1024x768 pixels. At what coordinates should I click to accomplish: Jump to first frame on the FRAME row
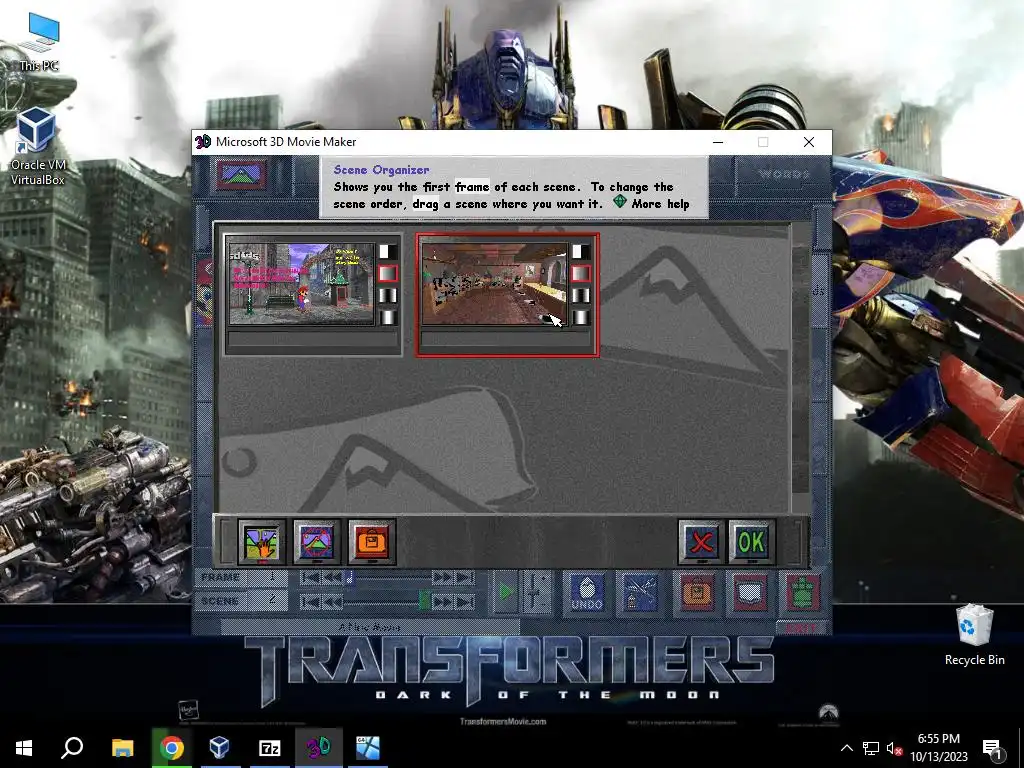tap(311, 577)
